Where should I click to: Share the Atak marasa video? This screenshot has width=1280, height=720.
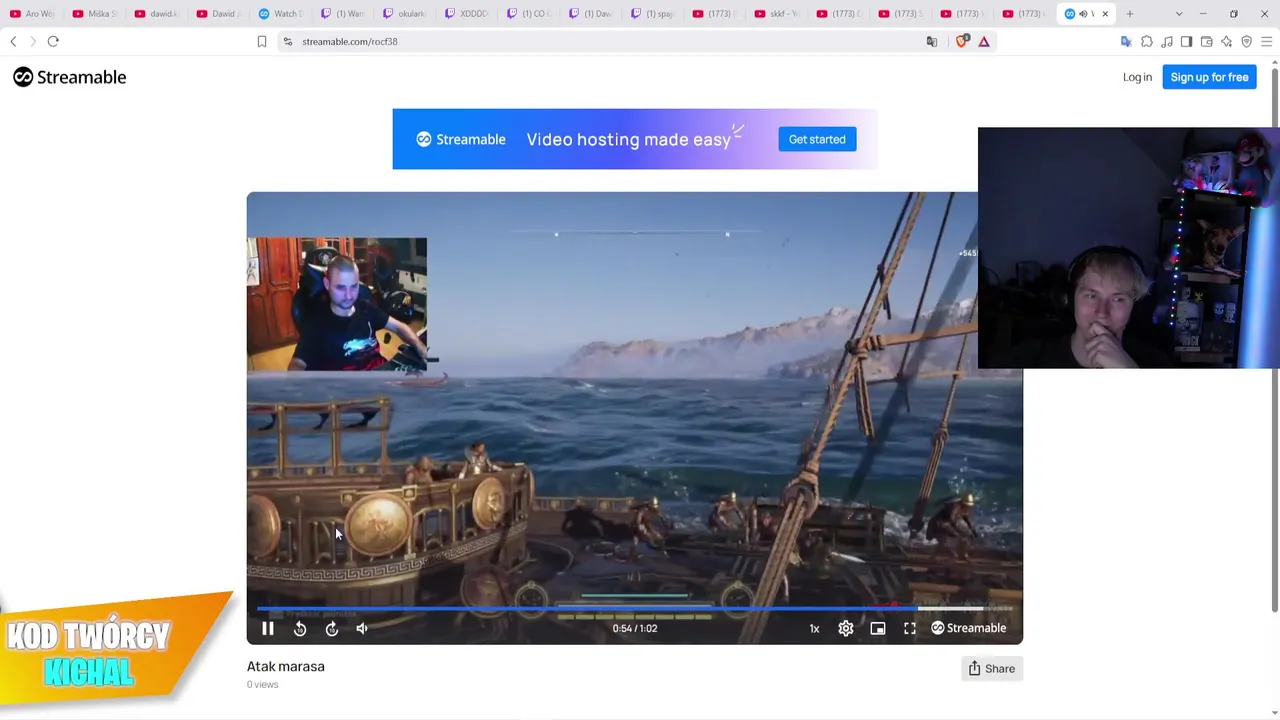point(992,669)
